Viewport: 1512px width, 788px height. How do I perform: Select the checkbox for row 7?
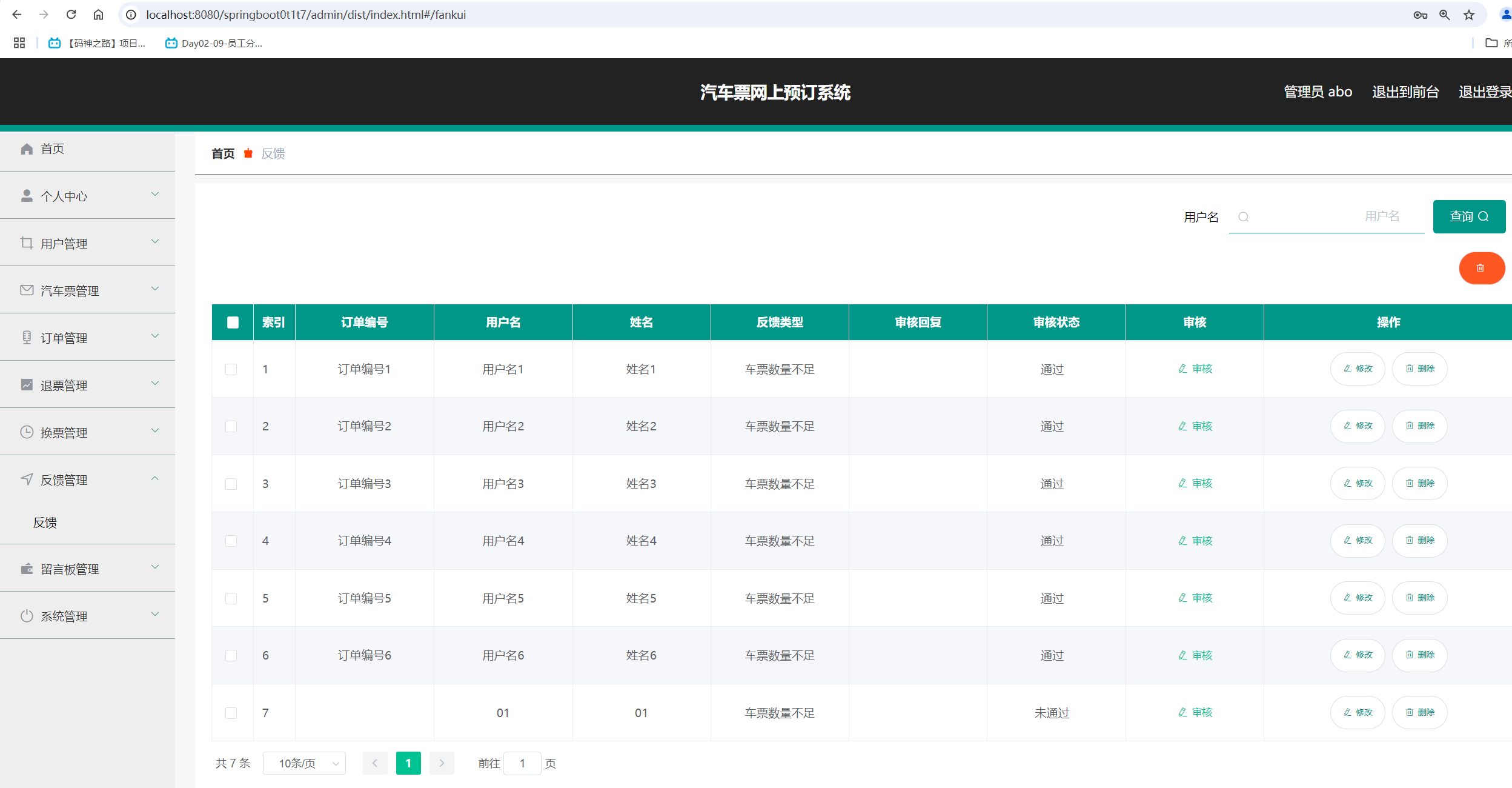click(231, 713)
